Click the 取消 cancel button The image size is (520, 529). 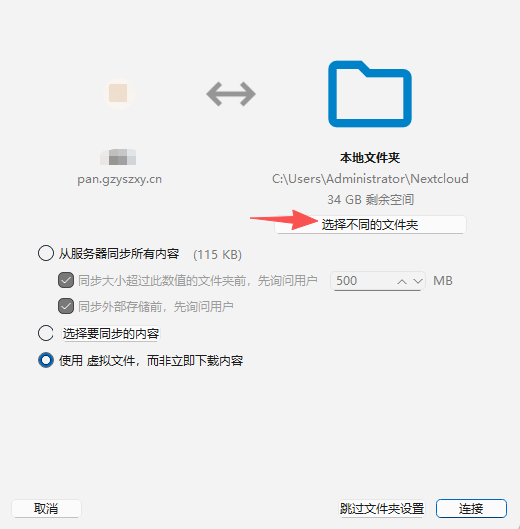point(46,508)
